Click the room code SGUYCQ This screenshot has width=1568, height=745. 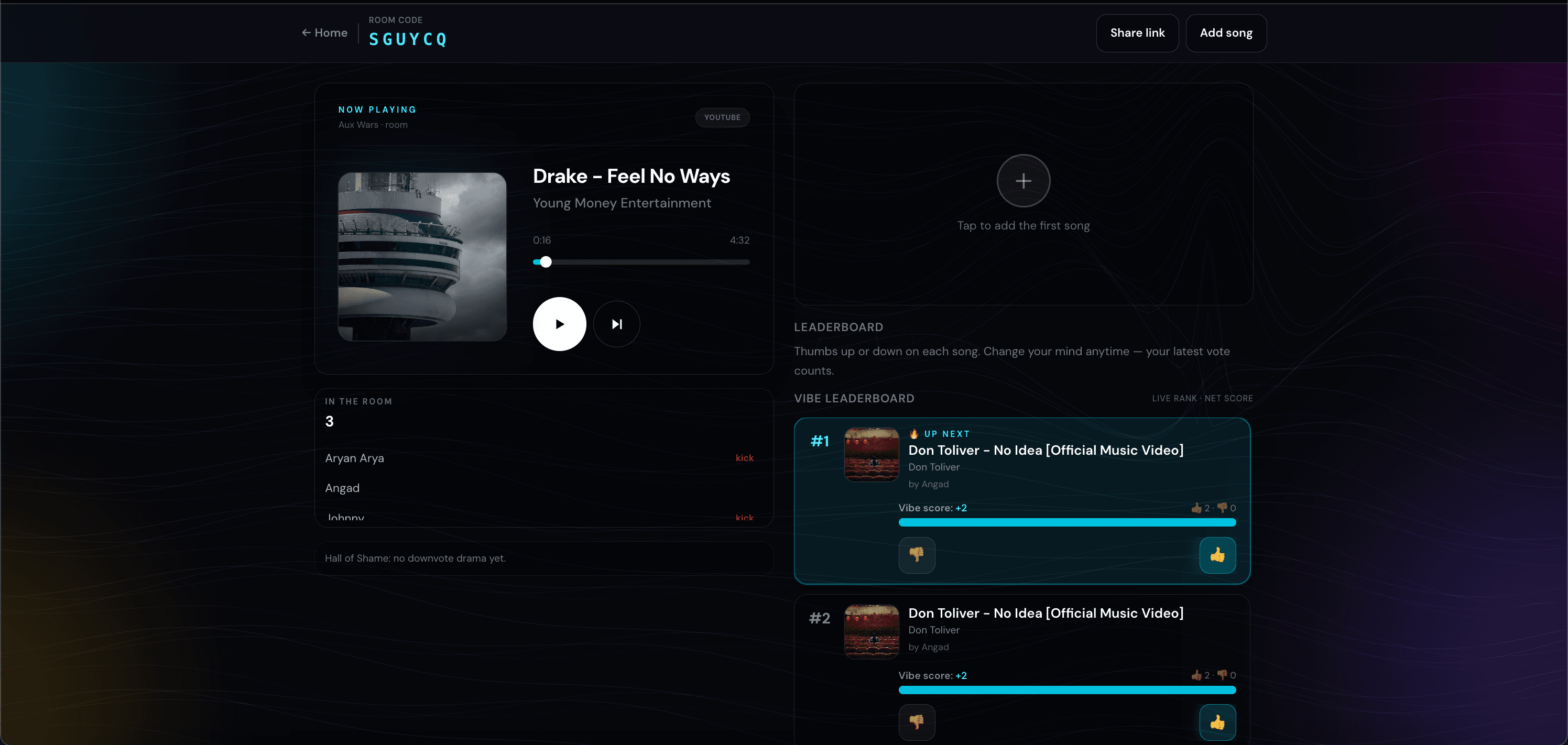(x=408, y=40)
